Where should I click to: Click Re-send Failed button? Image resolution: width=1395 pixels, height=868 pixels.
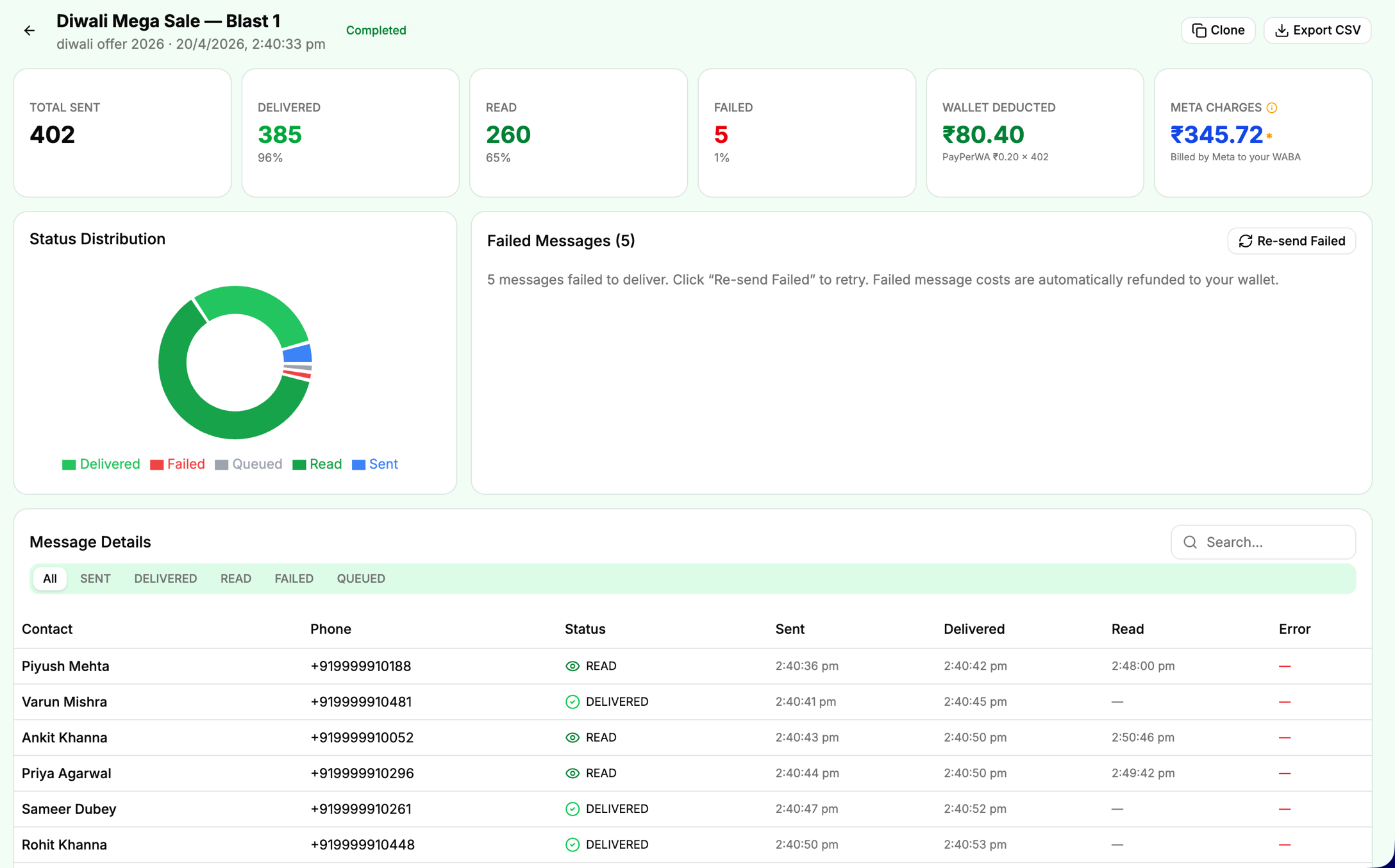pyautogui.click(x=1291, y=241)
